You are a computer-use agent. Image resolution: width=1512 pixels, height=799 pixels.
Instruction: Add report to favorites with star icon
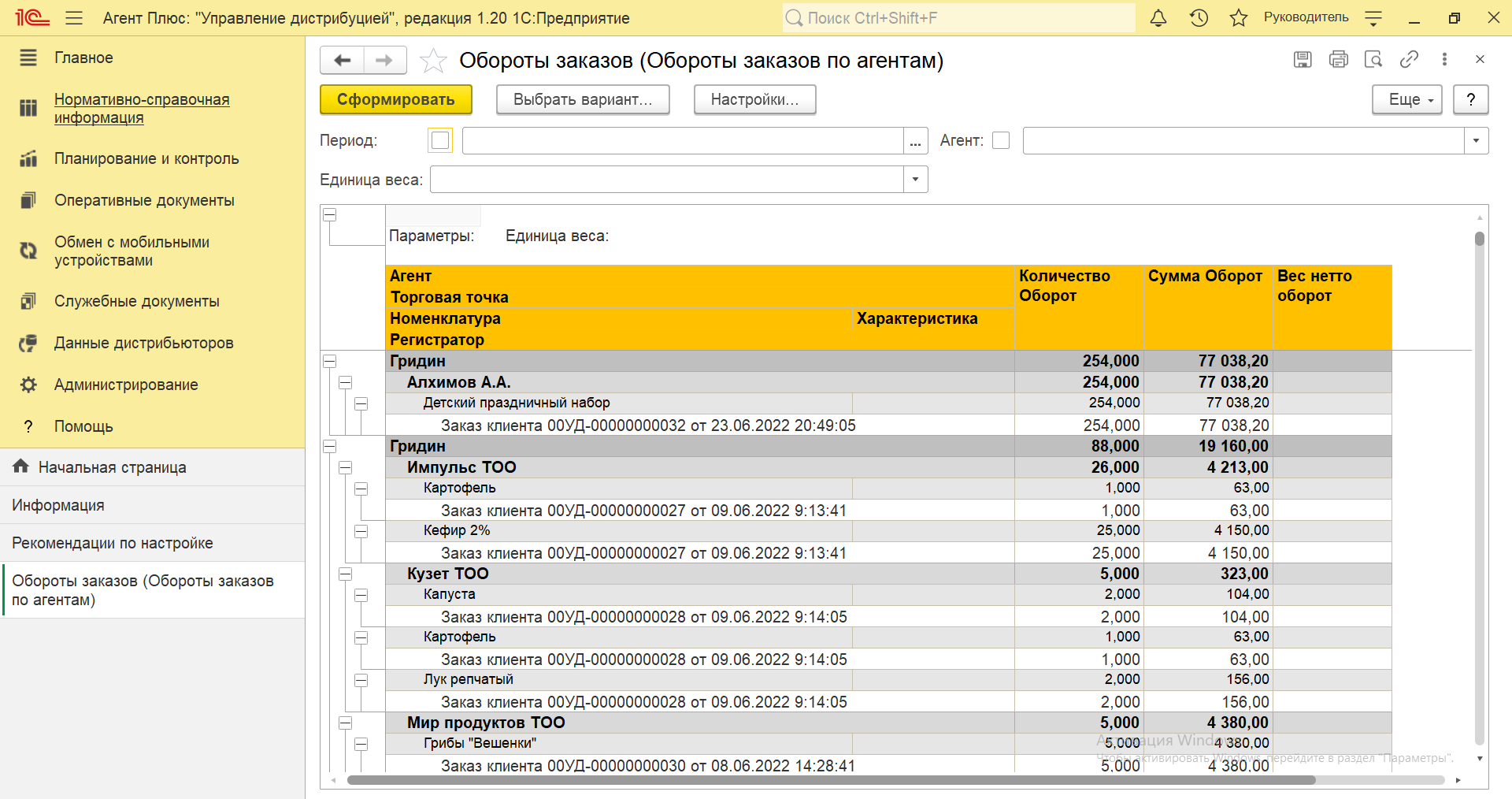click(433, 61)
